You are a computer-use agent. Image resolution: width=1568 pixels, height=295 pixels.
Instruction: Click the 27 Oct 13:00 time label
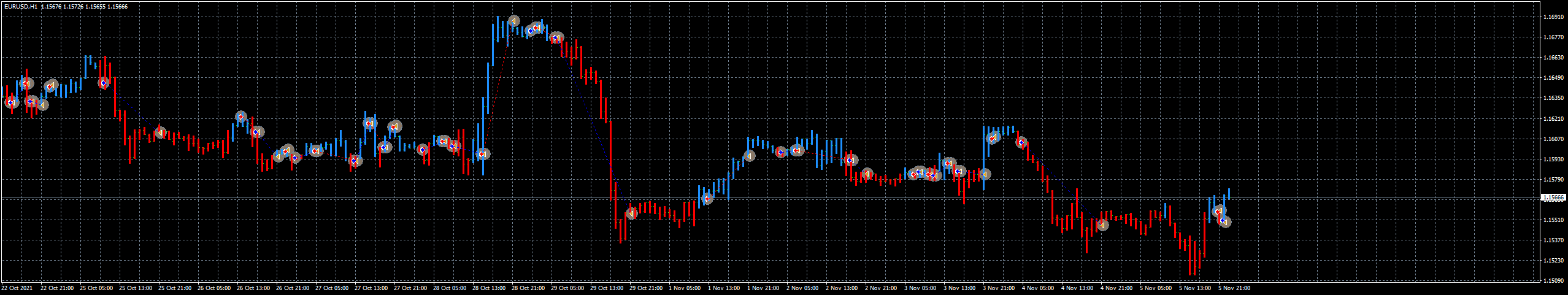coord(371,288)
